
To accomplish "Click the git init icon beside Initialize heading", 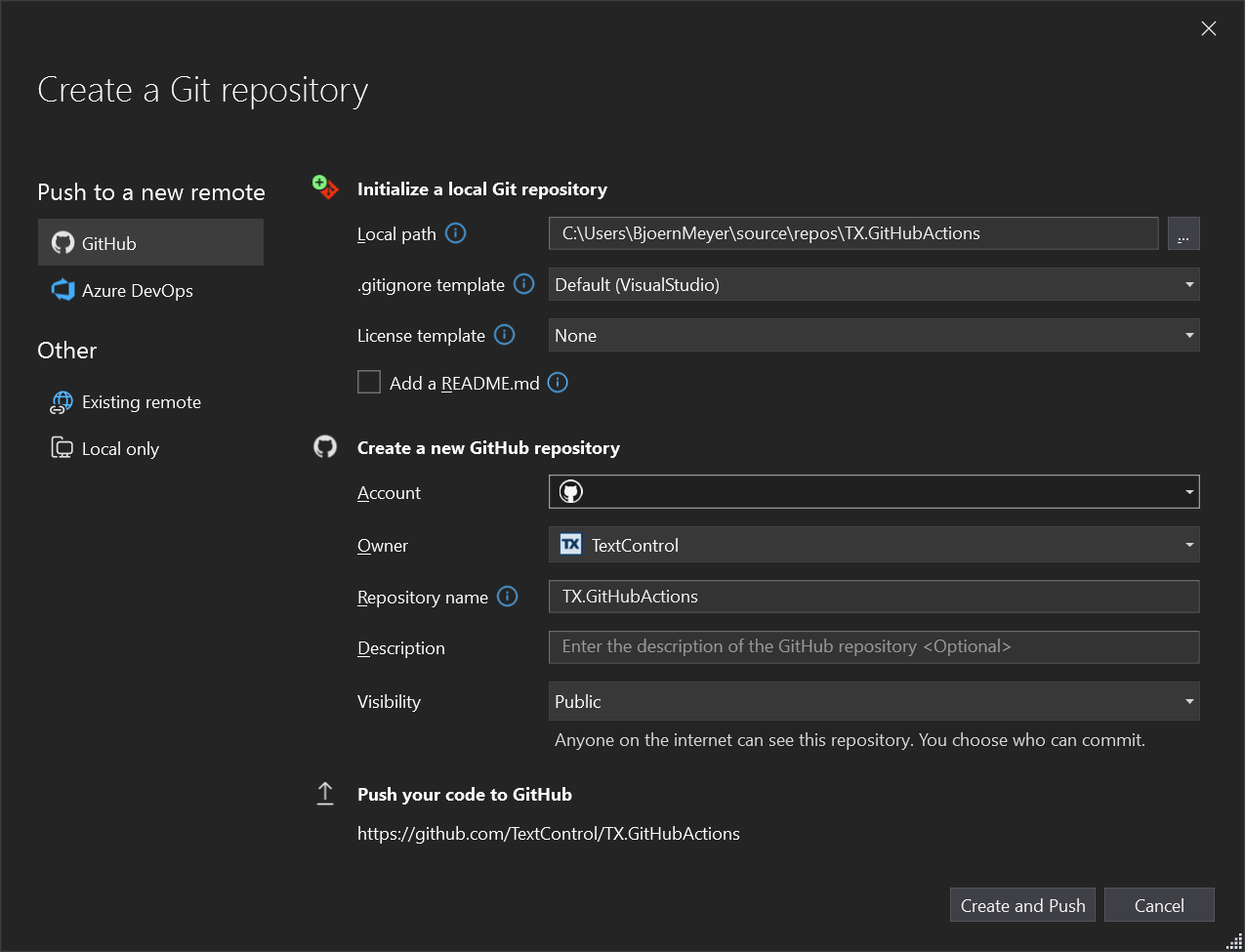I will [325, 186].
